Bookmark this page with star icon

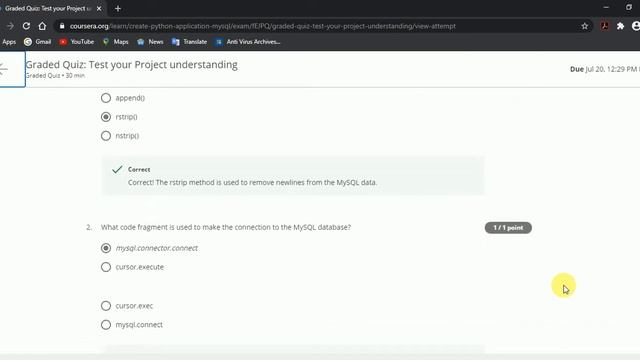[x=584, y=26]
